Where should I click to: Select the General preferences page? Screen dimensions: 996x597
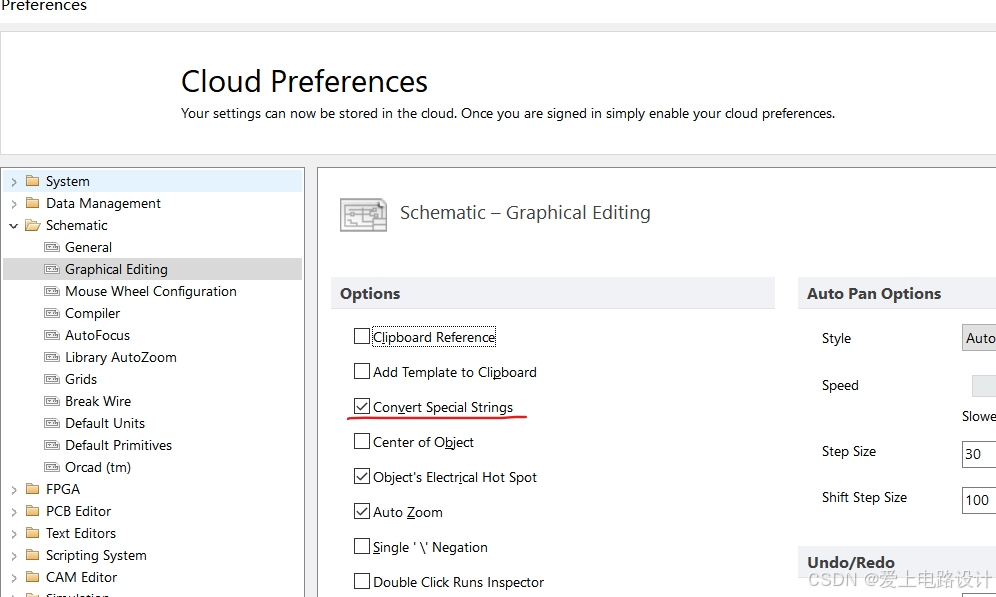[x=88, y=247]
